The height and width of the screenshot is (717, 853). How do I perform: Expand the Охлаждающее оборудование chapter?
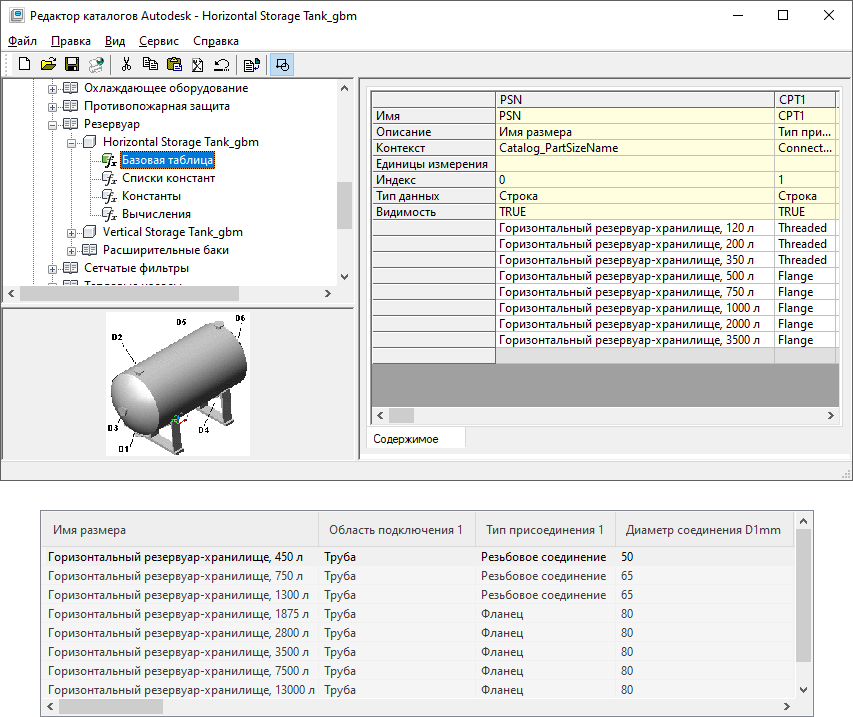click(x=52, y=89)
